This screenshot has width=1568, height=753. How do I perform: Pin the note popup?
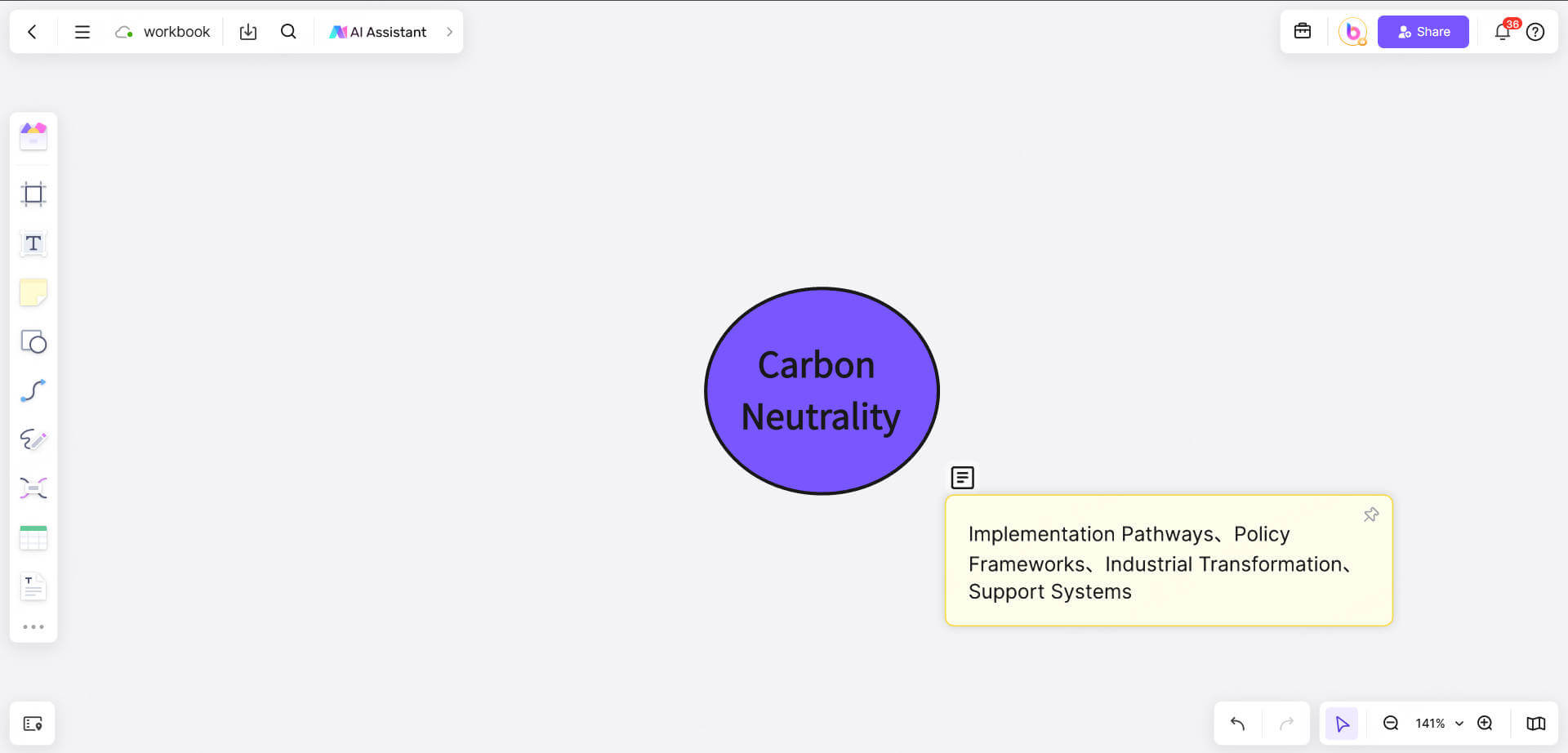[x=1371, y=515]
